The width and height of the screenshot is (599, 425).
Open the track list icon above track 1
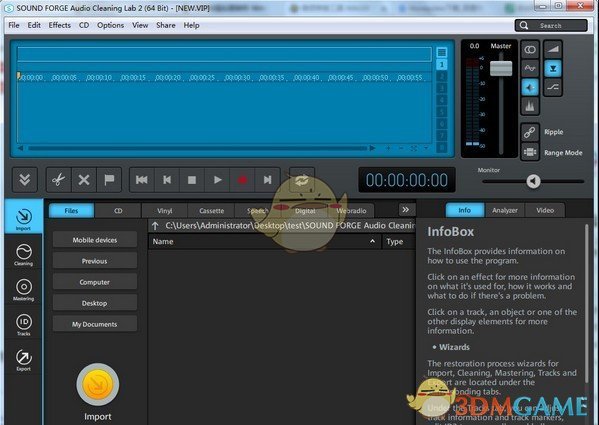click(x=442, y=52)
